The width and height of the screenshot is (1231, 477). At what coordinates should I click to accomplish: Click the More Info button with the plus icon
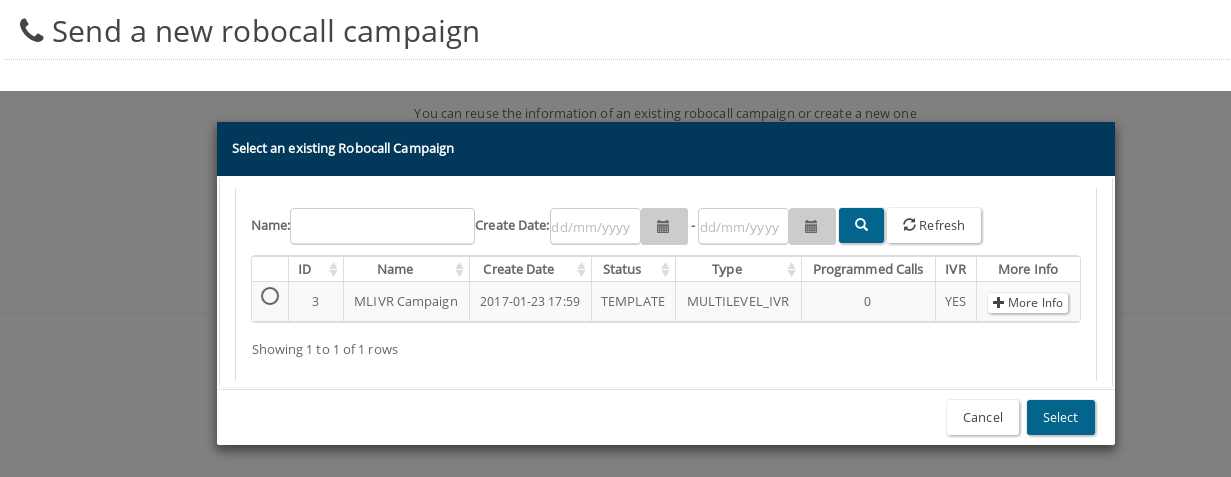1028,303
